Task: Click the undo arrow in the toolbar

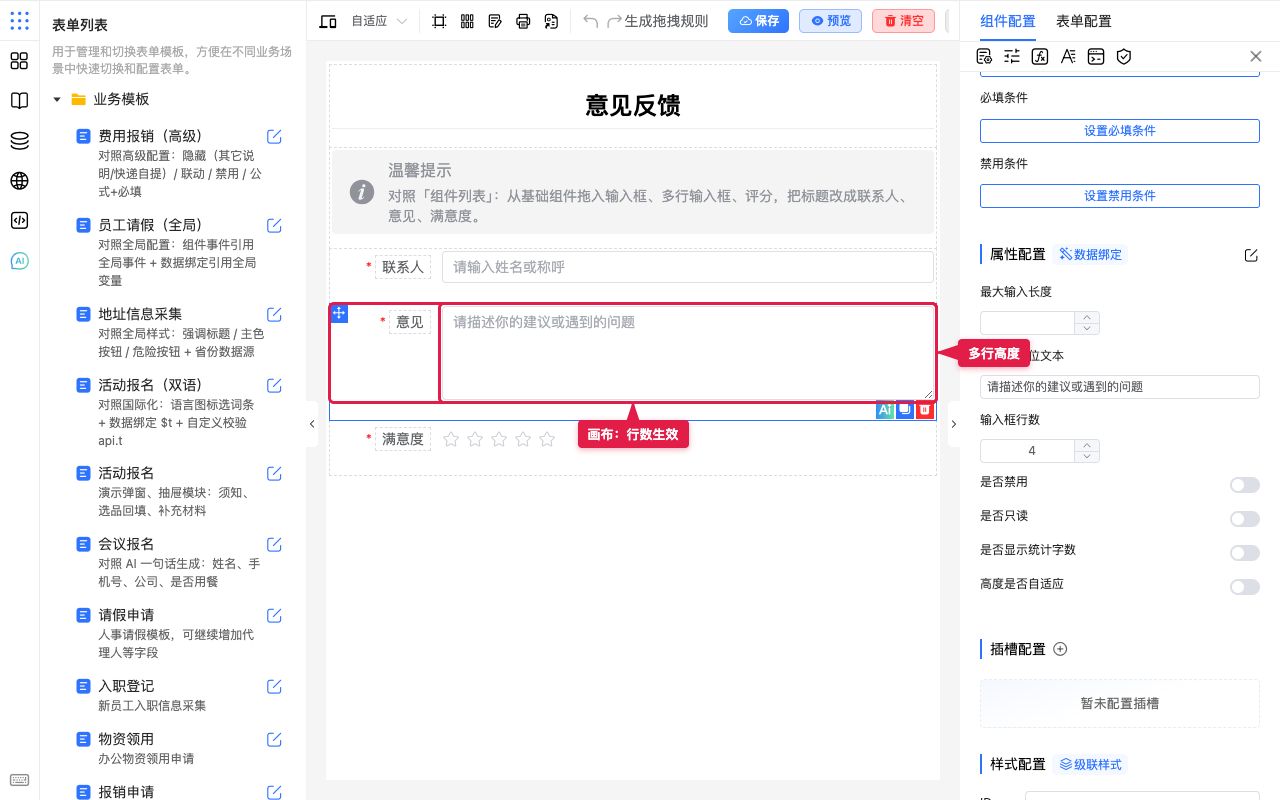Action: (591, 21)
